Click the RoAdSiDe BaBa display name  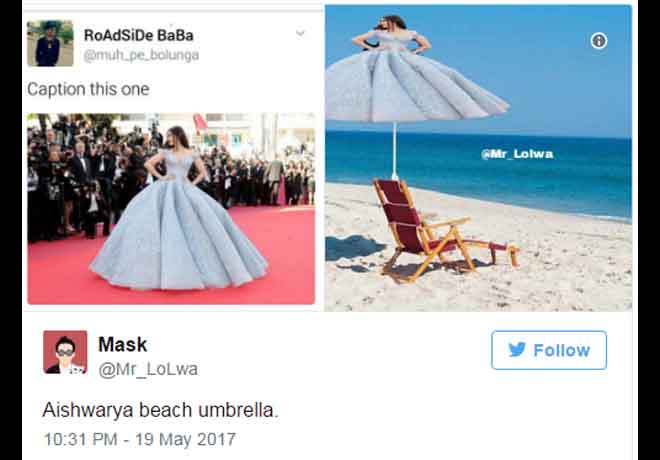click(138, 35)
